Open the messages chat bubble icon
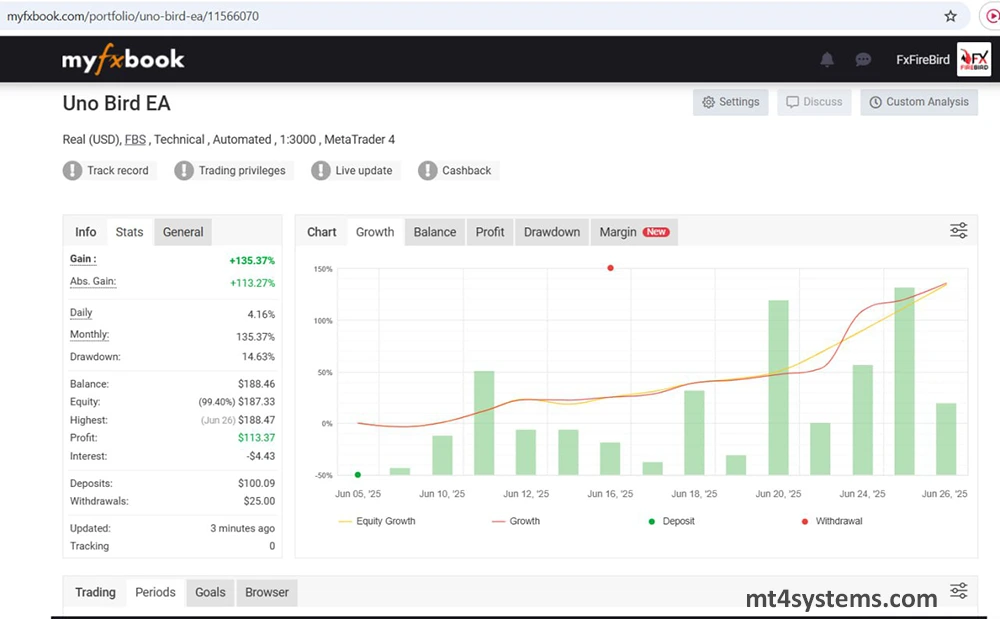Image resolution: width=1000 pixels, height=619 pixels. (863, 60)
